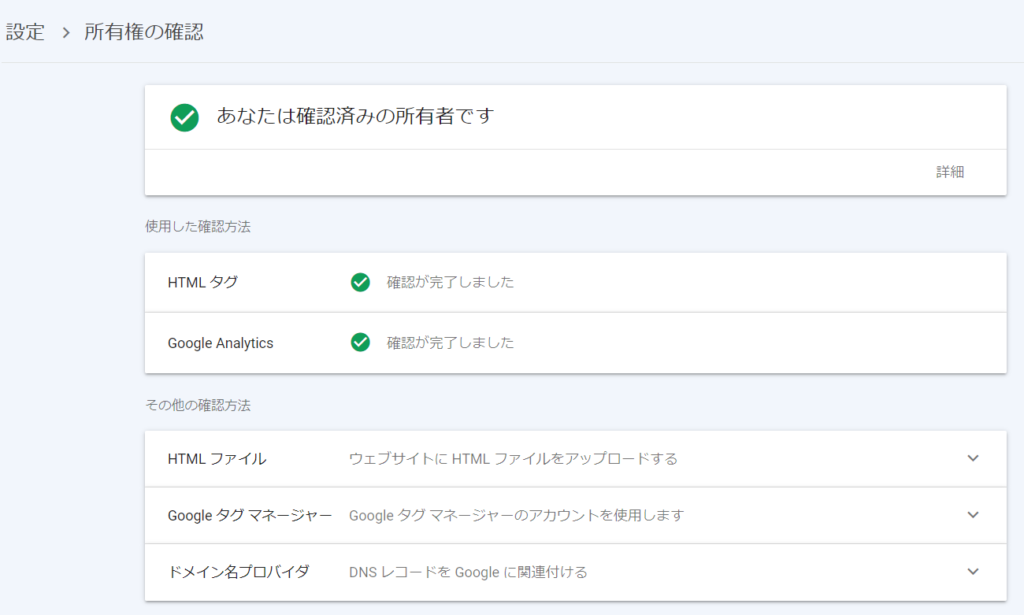
Task: Click the checkmark icon beside HTML タグ
Action: pyautogui.click(x=361, y=282)
